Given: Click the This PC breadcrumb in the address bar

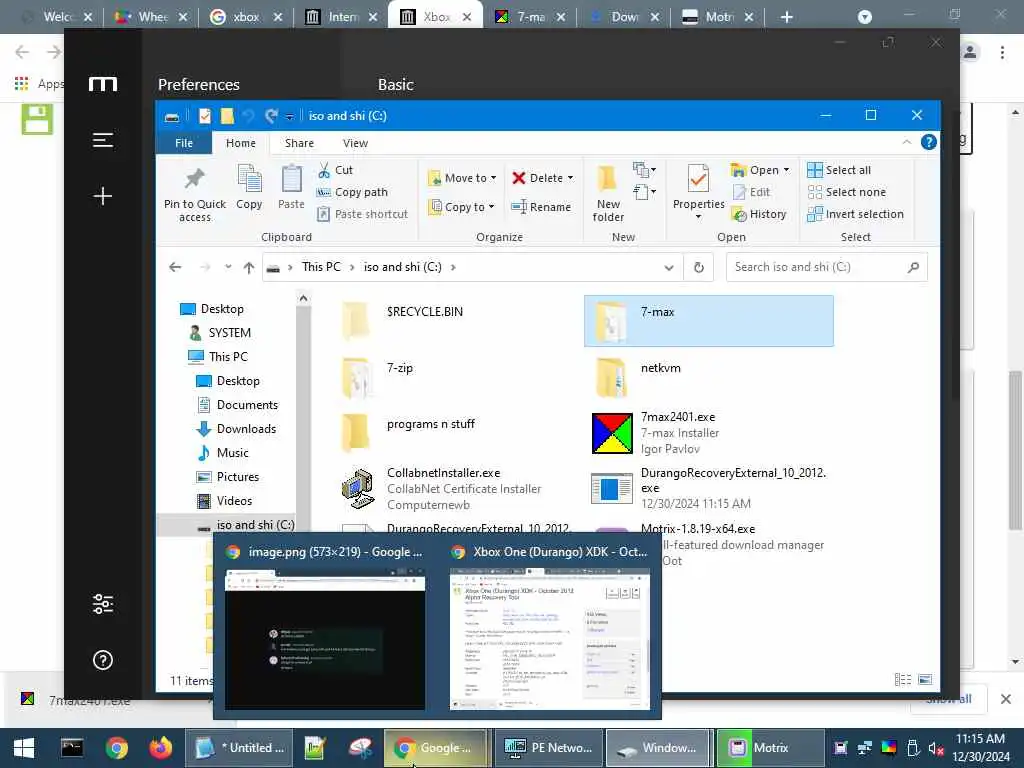Looking at the screenshot, I should (321, 267).
